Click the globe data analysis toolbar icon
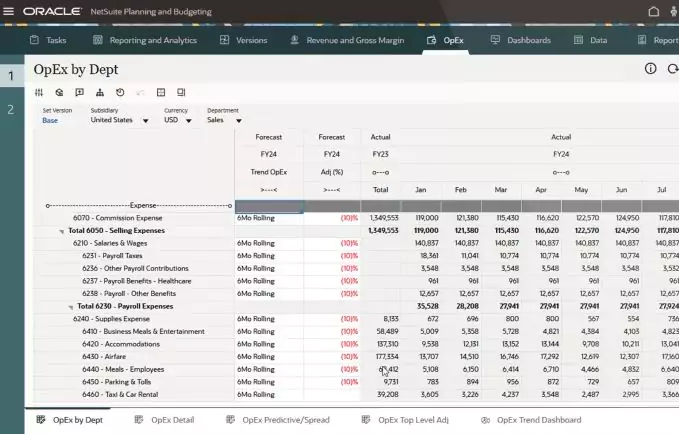This screenshot has width=679, height=434. tap(59, 92)
